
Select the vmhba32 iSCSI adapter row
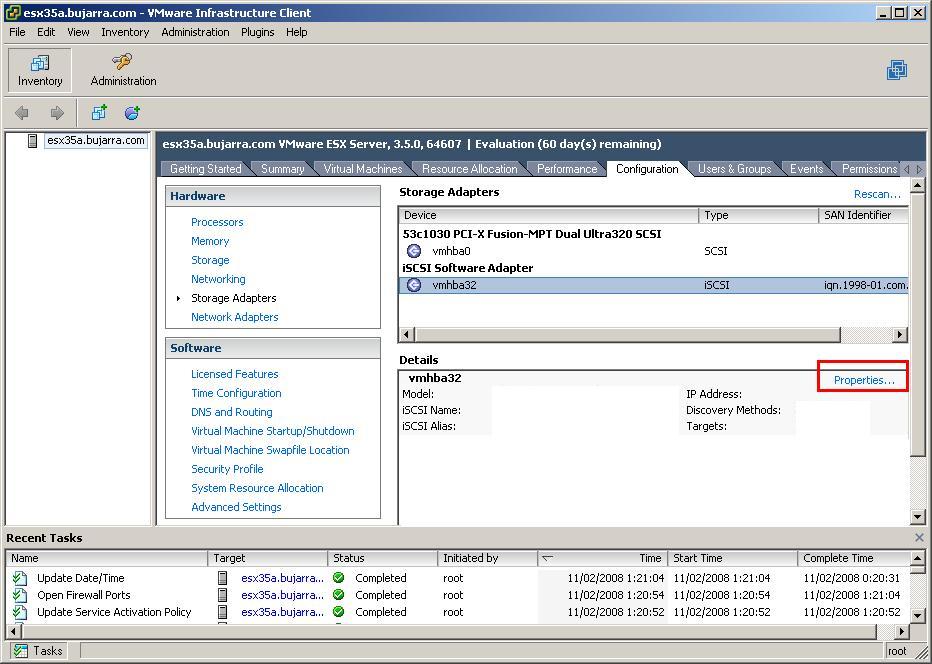653,285
